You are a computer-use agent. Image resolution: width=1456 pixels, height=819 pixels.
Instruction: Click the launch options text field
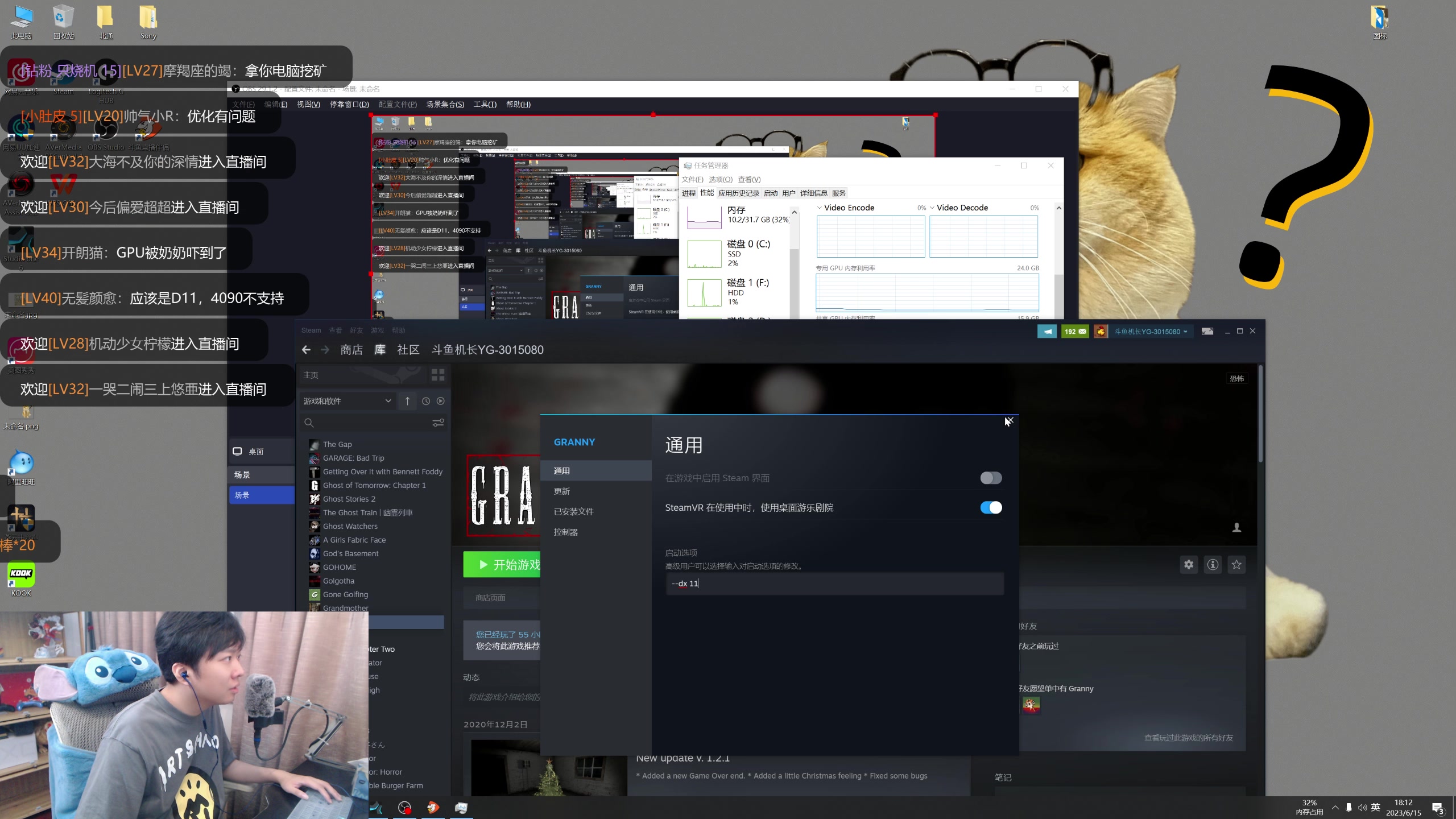click(x=834, y=584)
